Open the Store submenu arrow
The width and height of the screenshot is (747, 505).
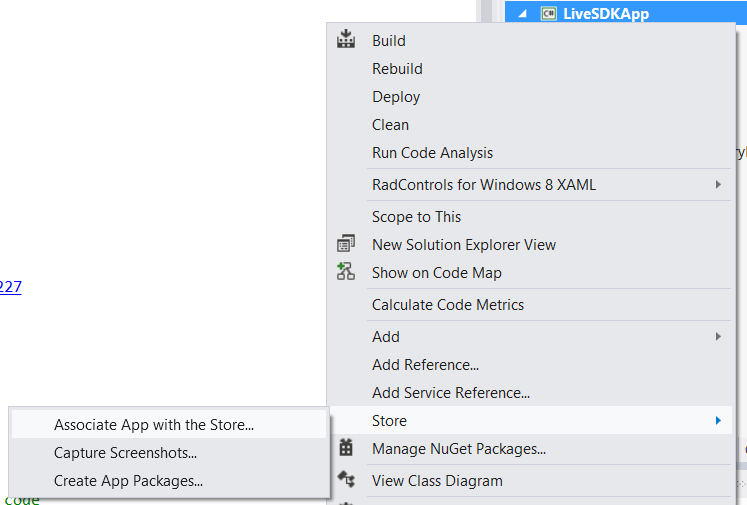(x=718, y=421)
